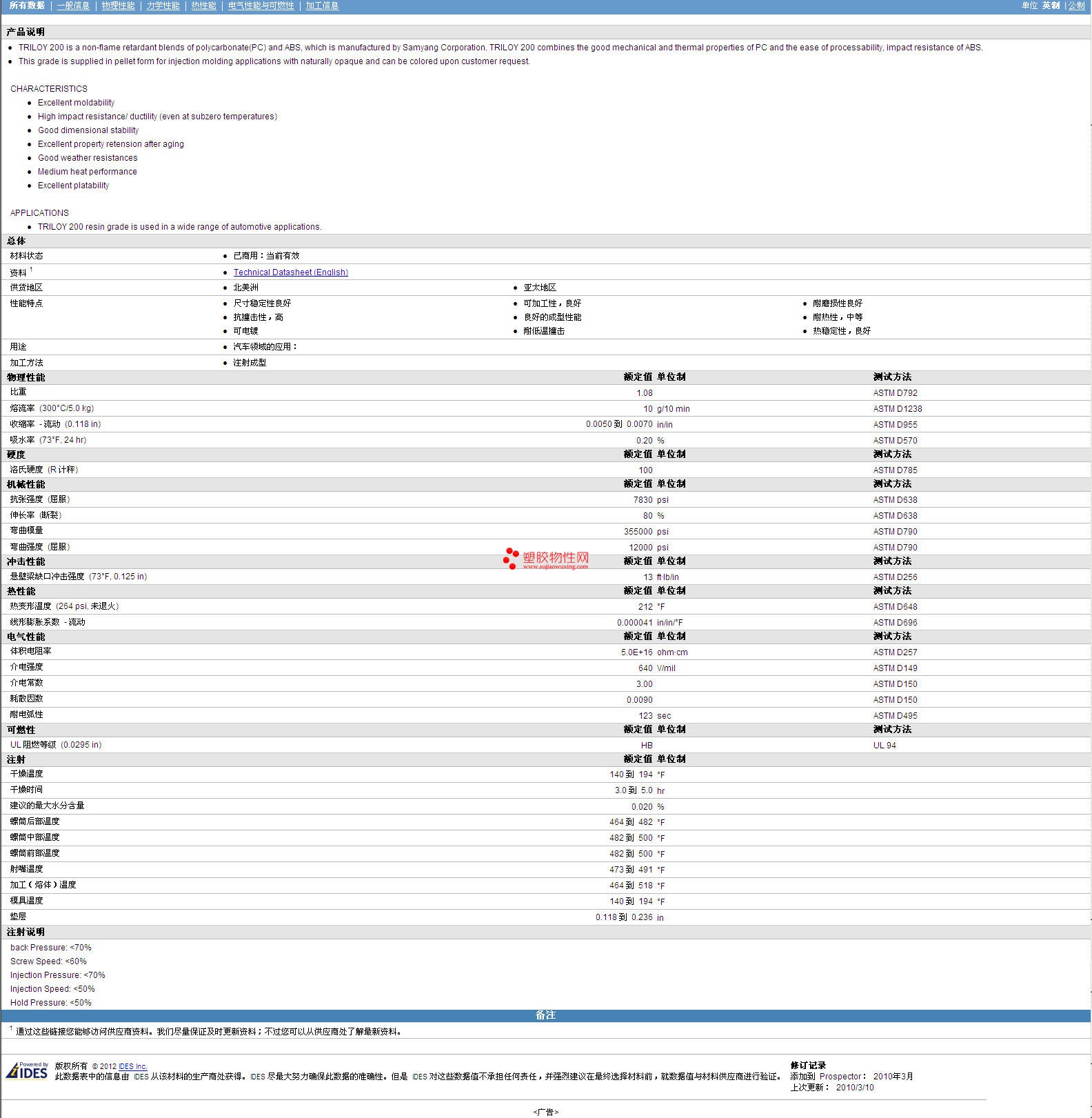Image resolution: width=1092 pixels, height=1118 pixels.
Task: Click the IDES logo in the footer
Action: pos(27,1070)
